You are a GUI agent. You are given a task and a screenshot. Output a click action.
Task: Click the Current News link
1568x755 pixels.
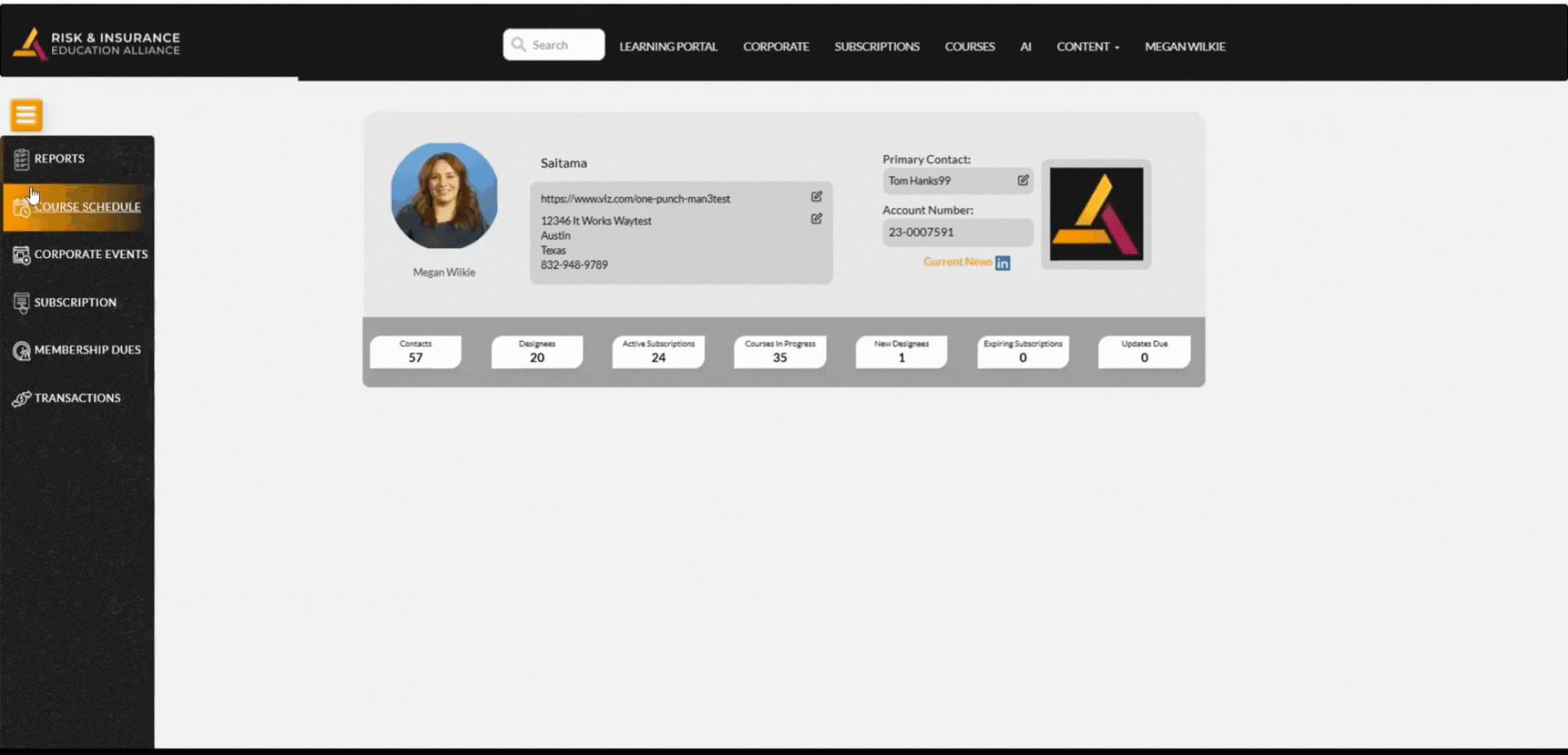[957, 262]
